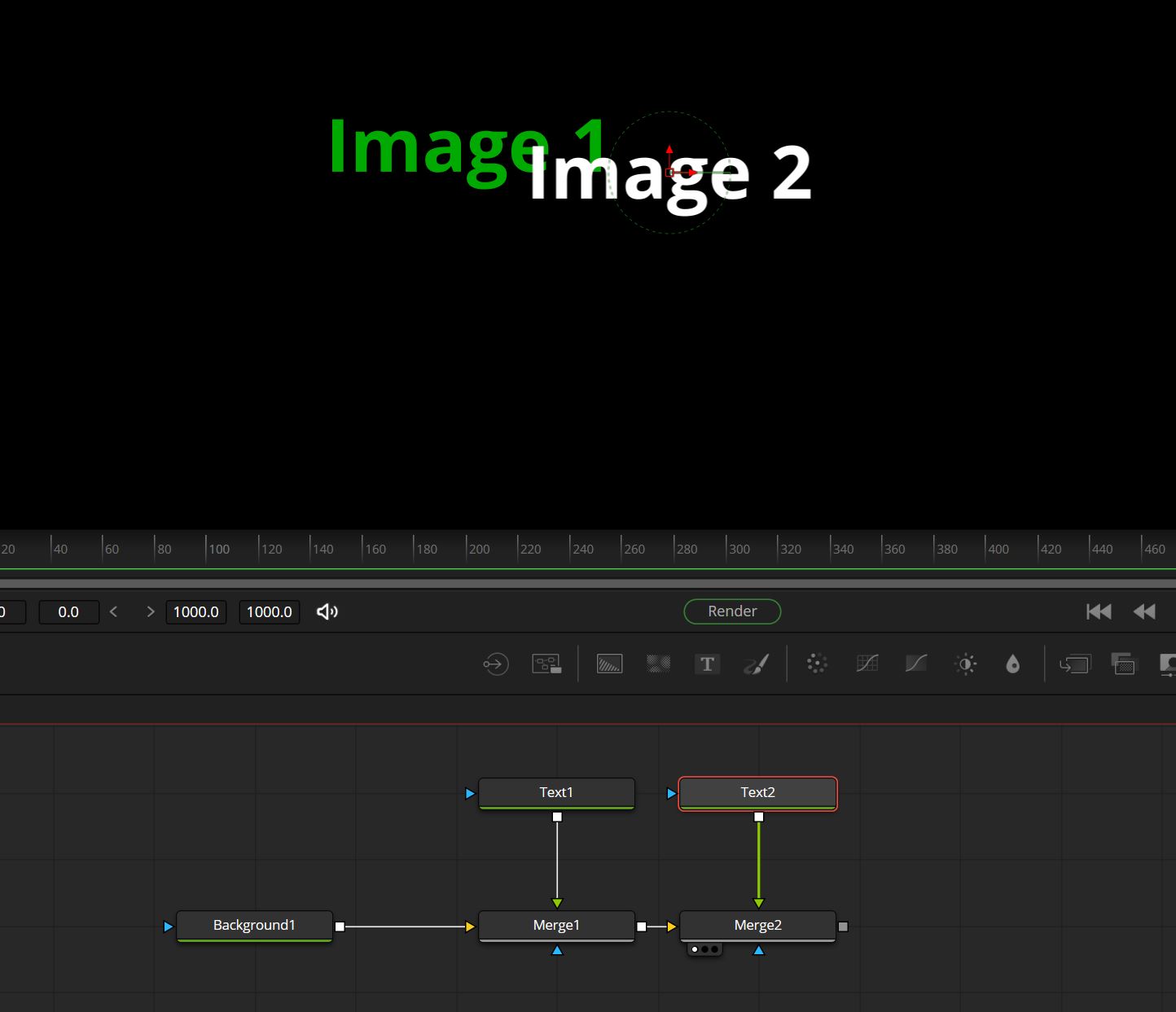Click the blue mask input under Merge2
The image size is (1176, 1012).
(x=759, y=950)
